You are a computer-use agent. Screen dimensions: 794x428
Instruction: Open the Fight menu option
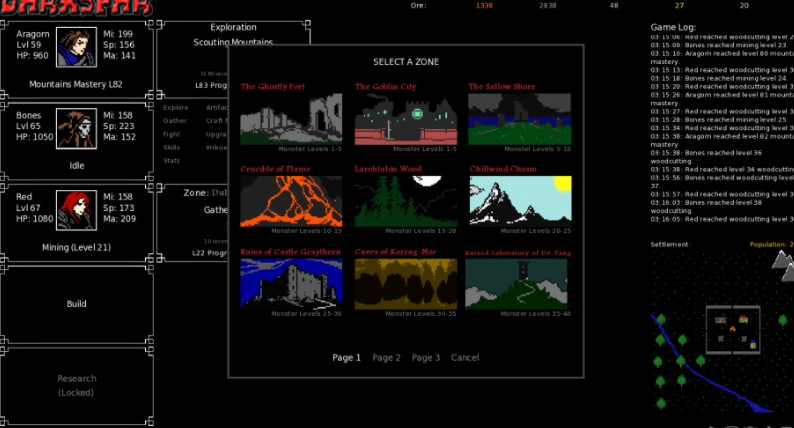[172, 134]
